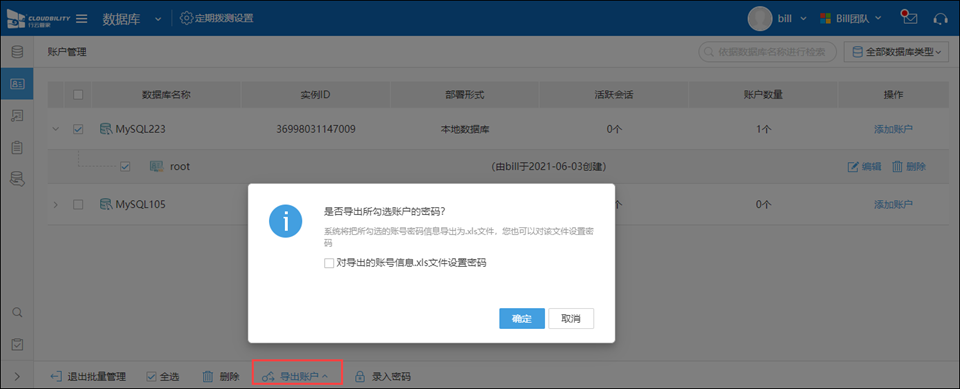Enable password for exported .xls file checkbox
960x389 pixels.
tap(329, 263)
